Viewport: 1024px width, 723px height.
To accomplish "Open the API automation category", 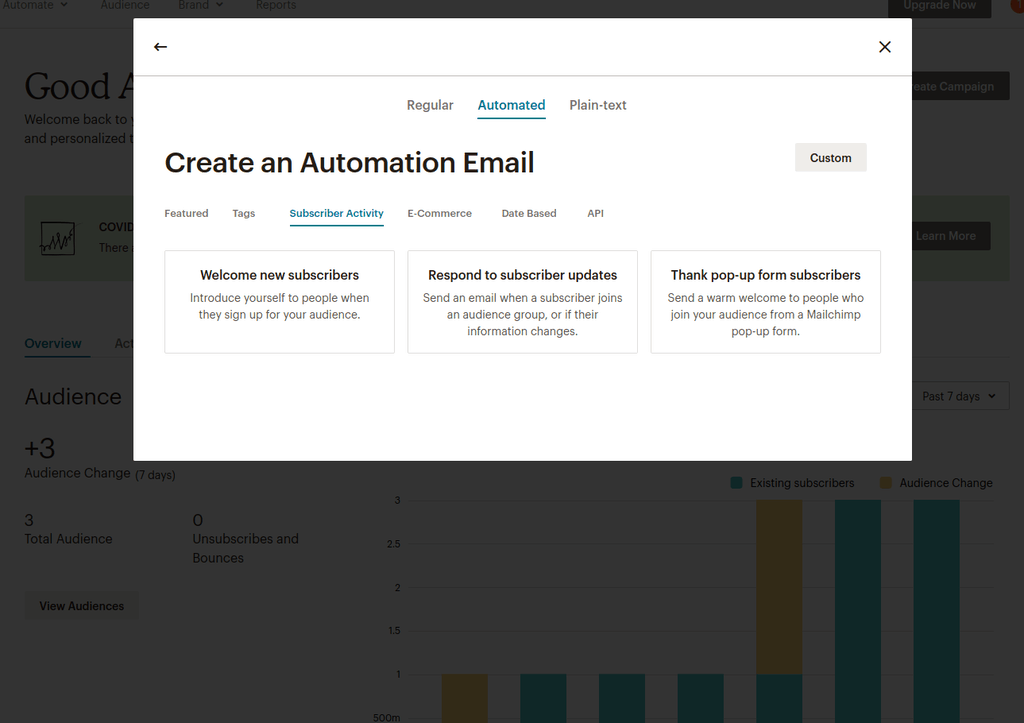I will click(x=596, y=214).
